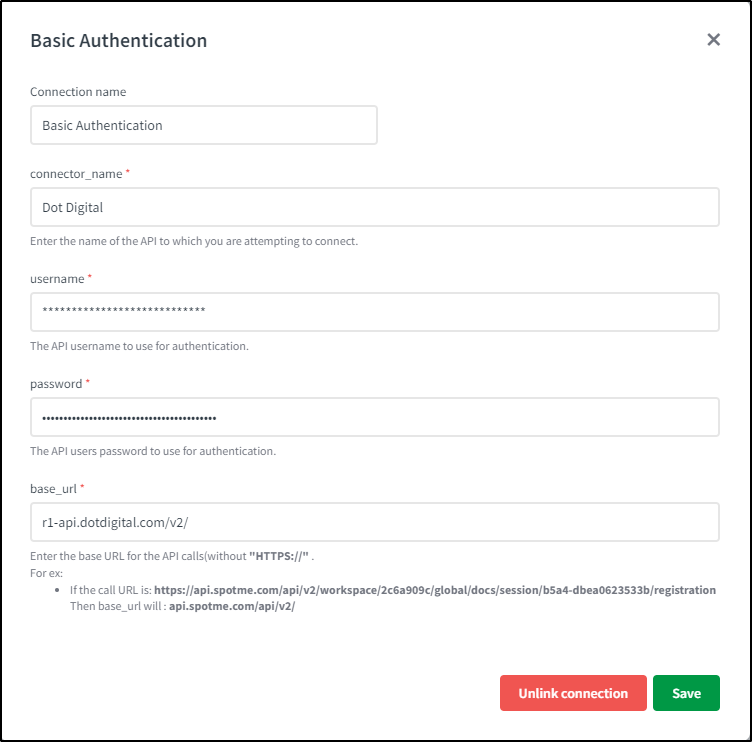Click the "Basic Authentication" dialog title

[119, 41]
